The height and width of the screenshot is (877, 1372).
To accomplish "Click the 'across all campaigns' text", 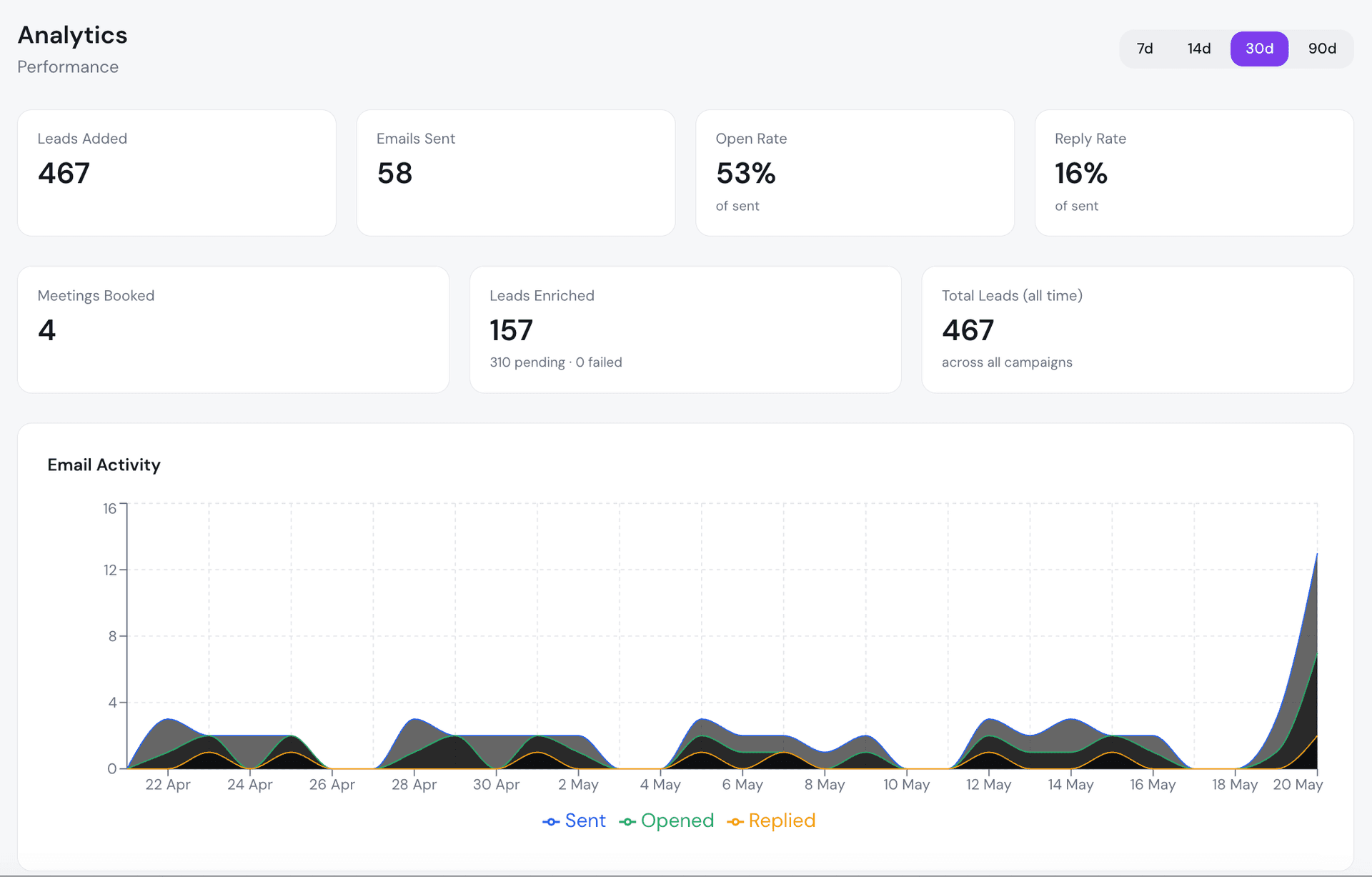I will click(1007, 362).
